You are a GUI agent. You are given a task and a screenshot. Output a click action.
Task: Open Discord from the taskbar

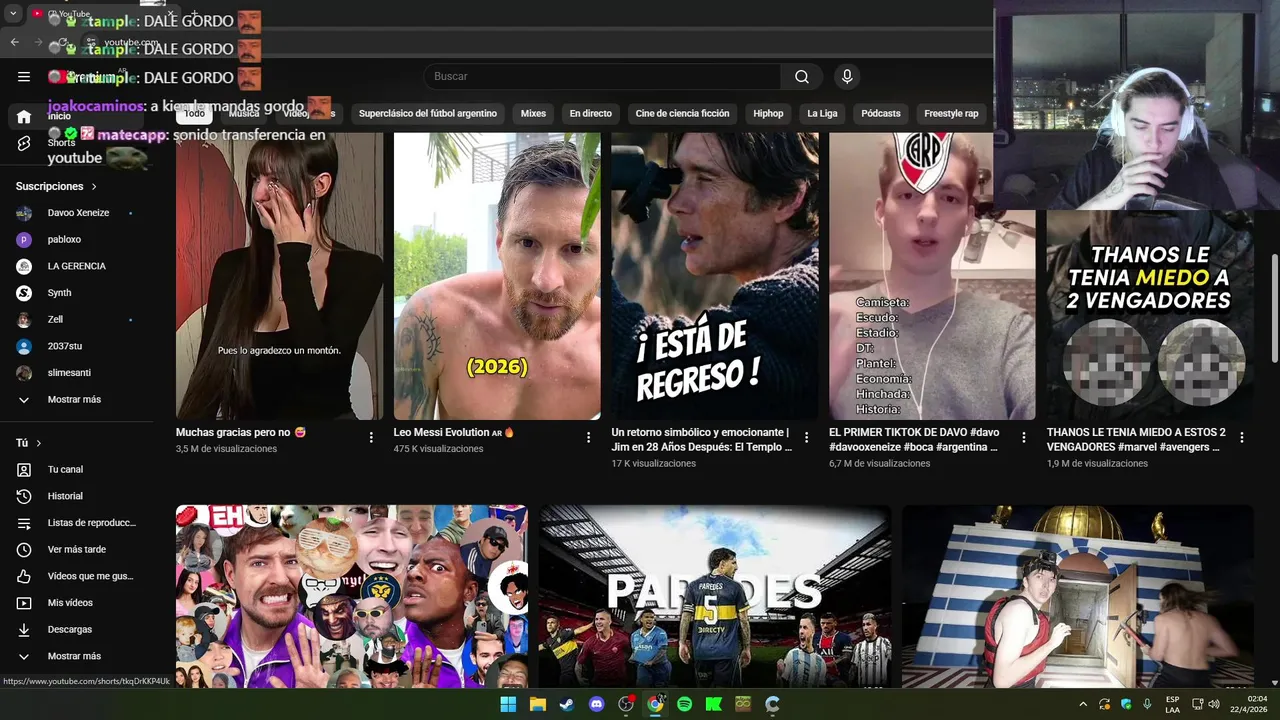(597, 704)
